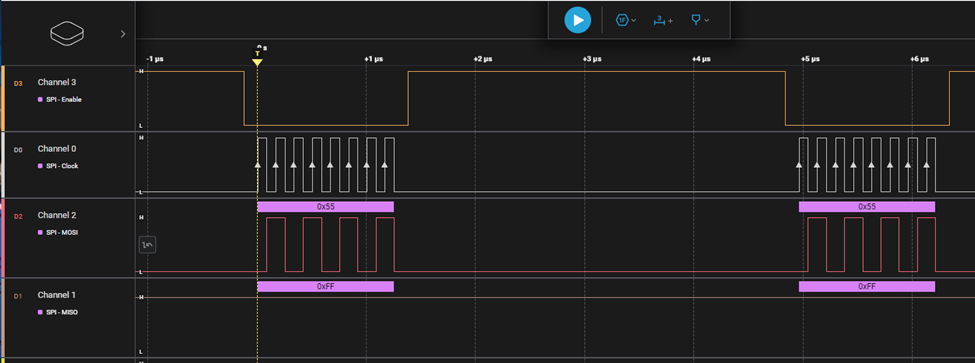Click the +3 µs time ruler label
Viewport: 975px width, 363px height.
tap(592, 59)
